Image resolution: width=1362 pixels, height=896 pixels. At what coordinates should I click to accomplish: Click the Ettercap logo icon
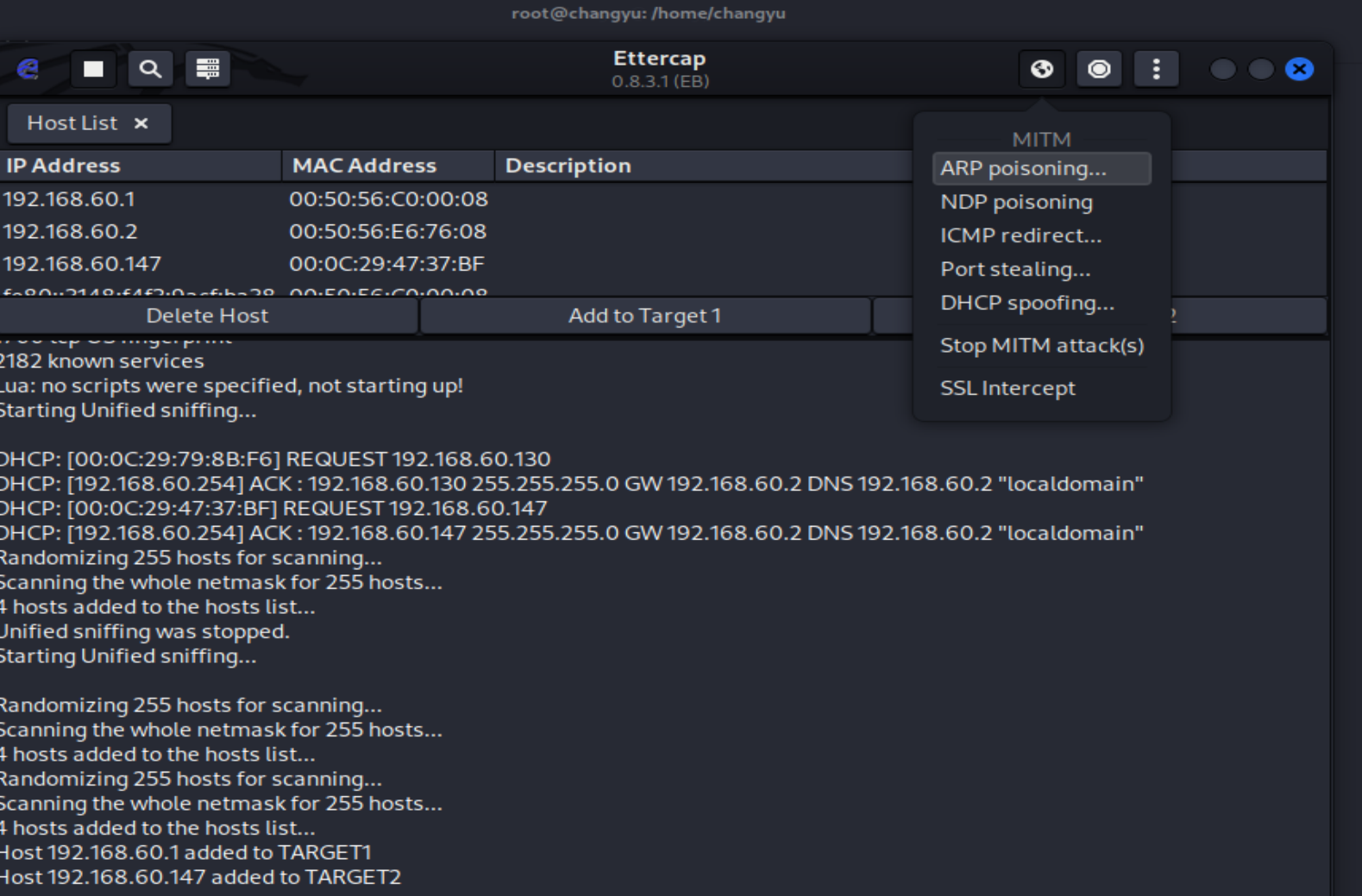(28, 69)
